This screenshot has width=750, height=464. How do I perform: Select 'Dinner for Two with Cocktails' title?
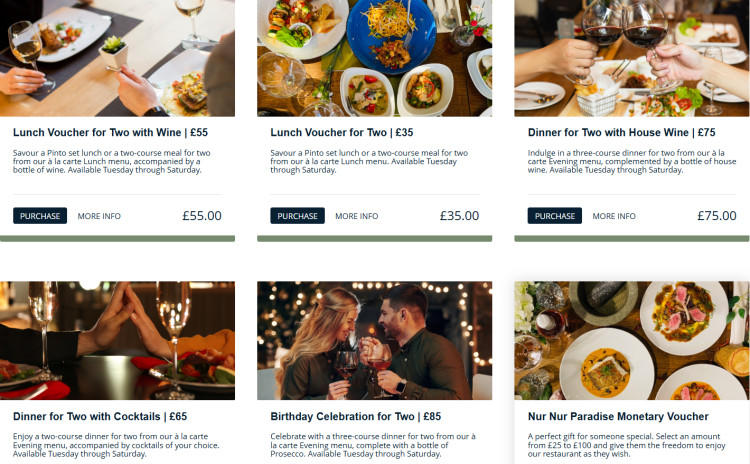tap(99, 417)
